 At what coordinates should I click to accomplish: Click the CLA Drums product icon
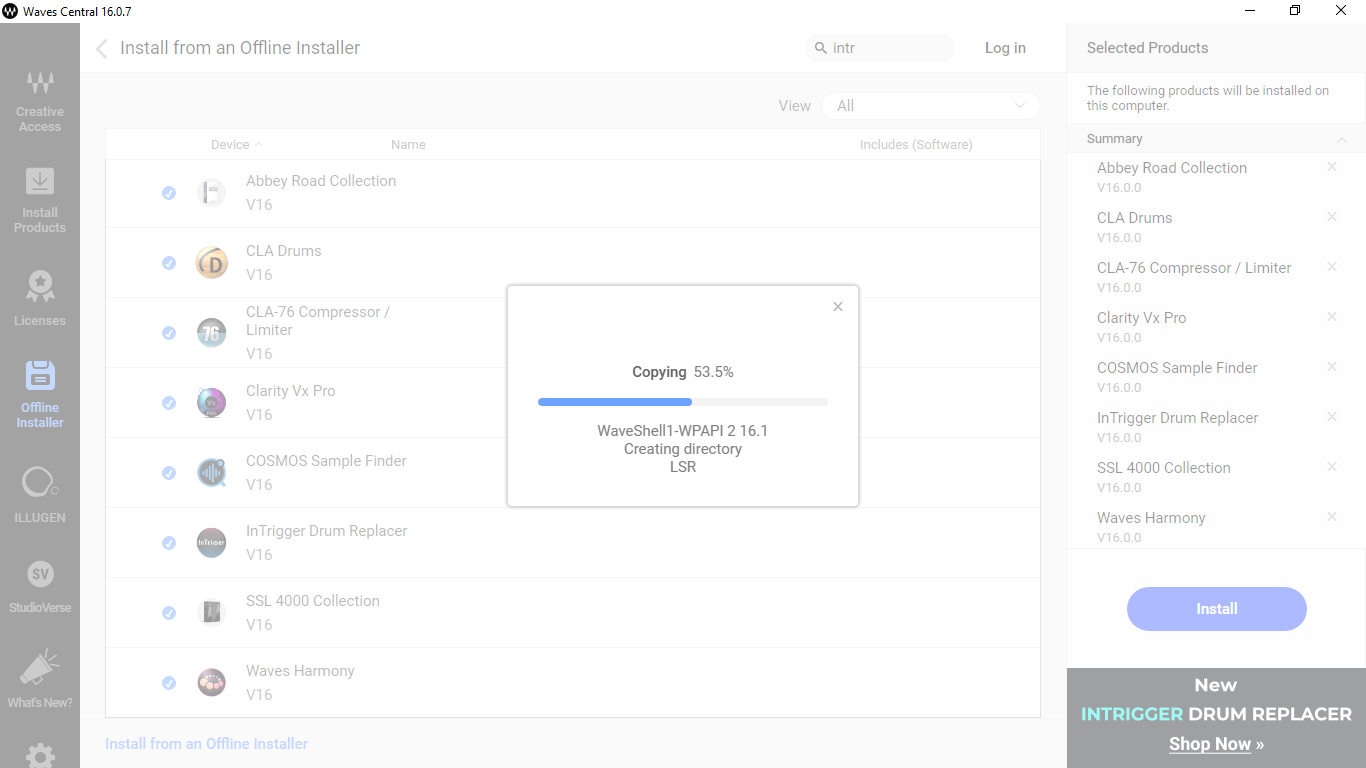pos(211,263)
